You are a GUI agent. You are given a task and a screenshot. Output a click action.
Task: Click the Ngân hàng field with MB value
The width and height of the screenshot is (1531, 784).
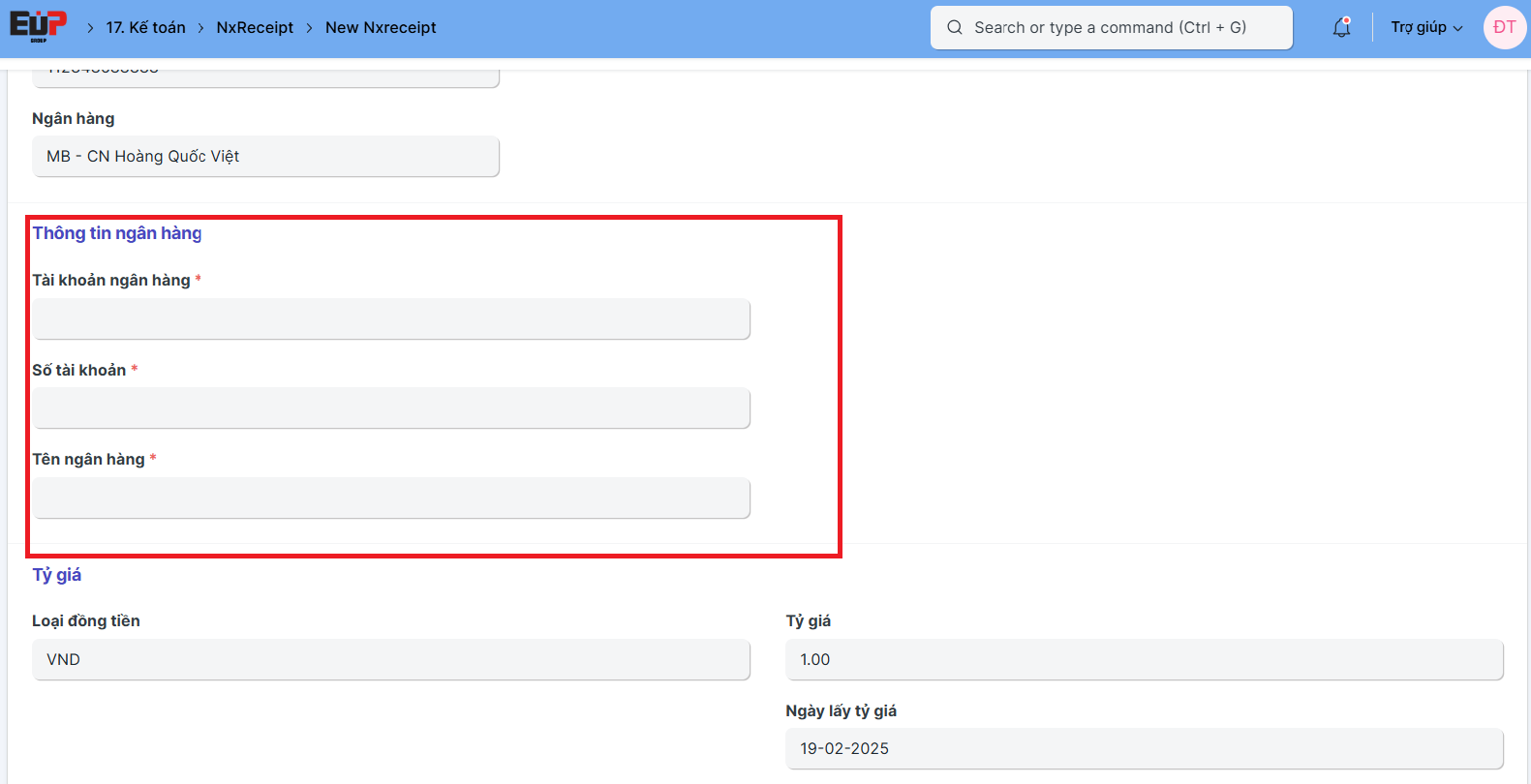click(x=265, y=157)
